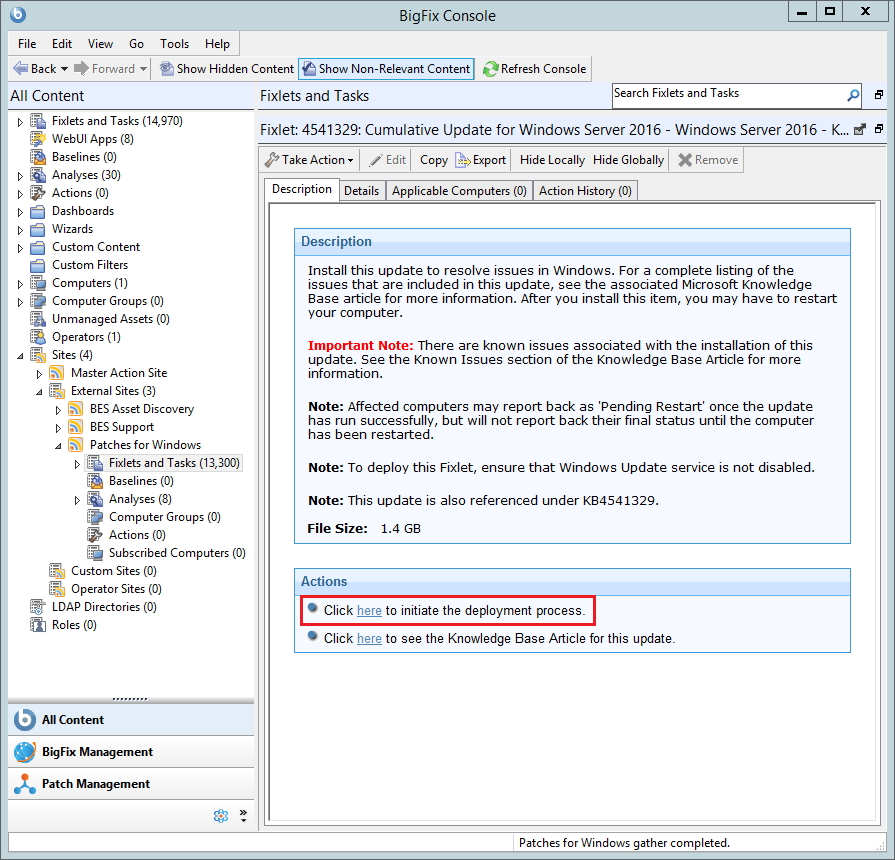Select the Description tab
The height and width of the screenshot is (860, 895).
tap(301, 189)
